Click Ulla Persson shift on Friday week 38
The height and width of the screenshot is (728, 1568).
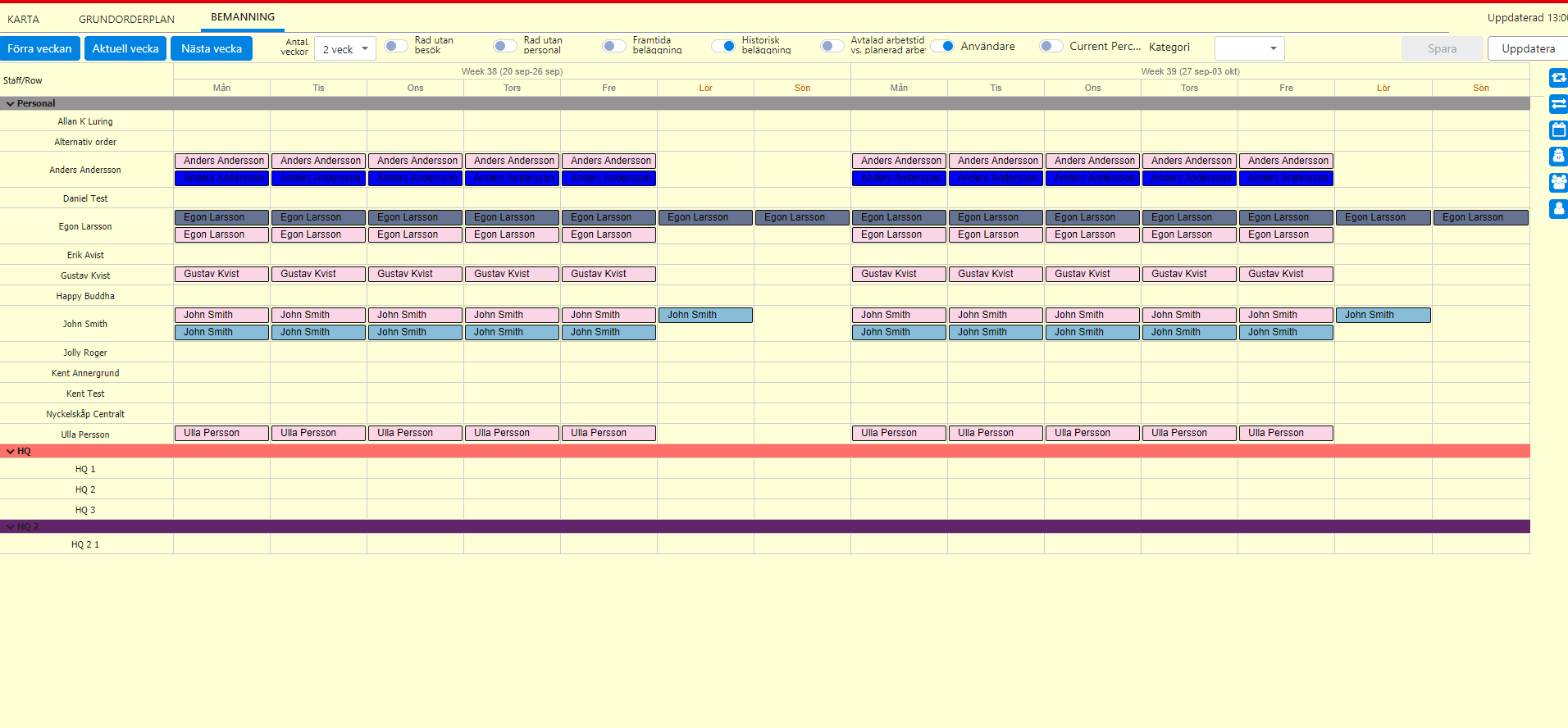pos(609,433)
